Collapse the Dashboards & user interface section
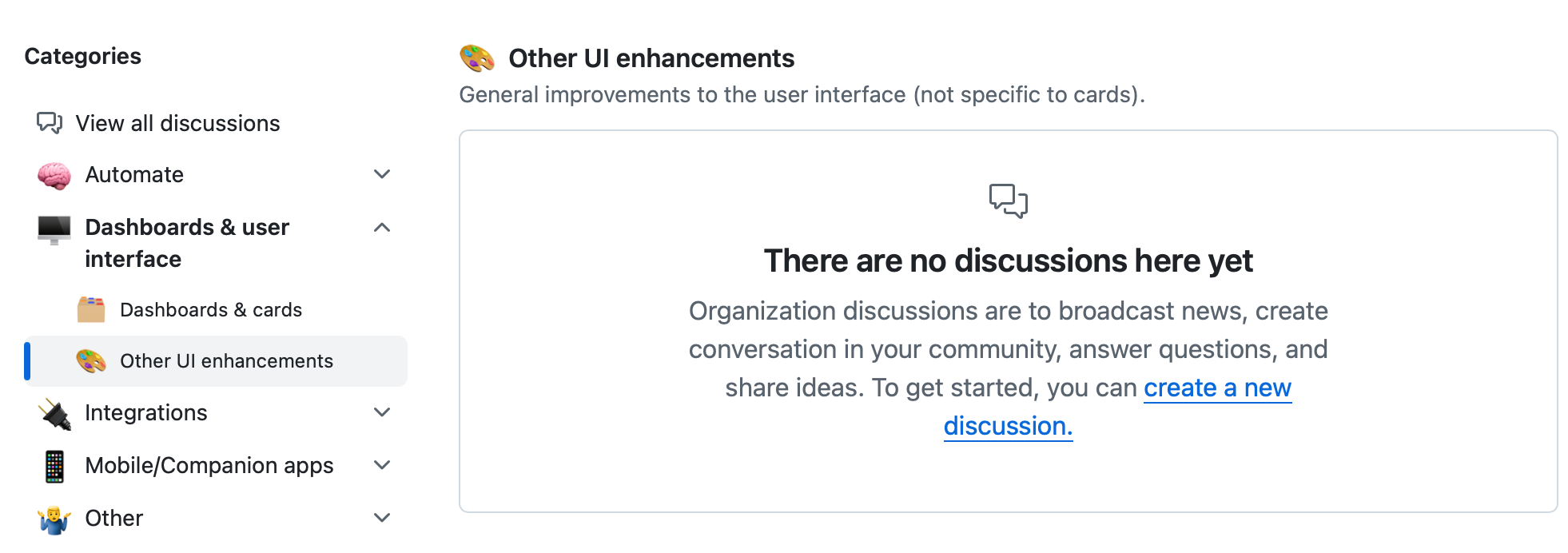The image size is (1568, 553). point(382,228)
